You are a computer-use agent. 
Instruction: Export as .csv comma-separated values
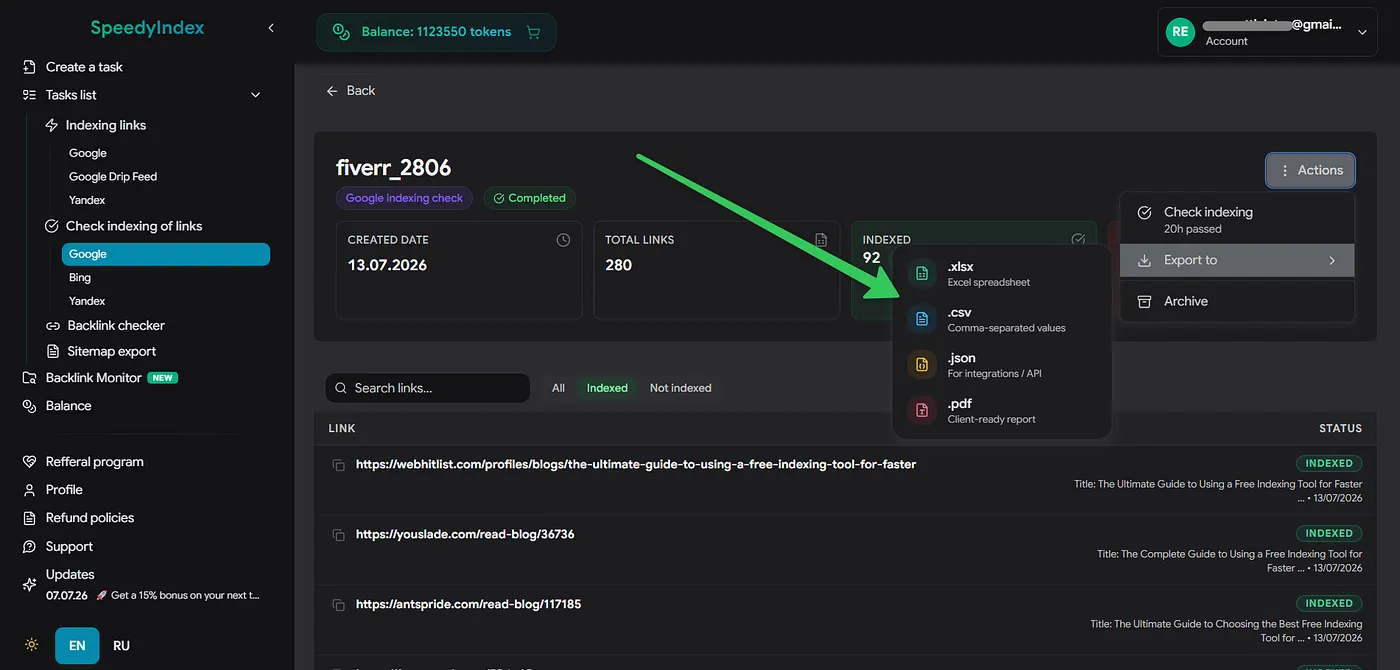coord(1002,320)
